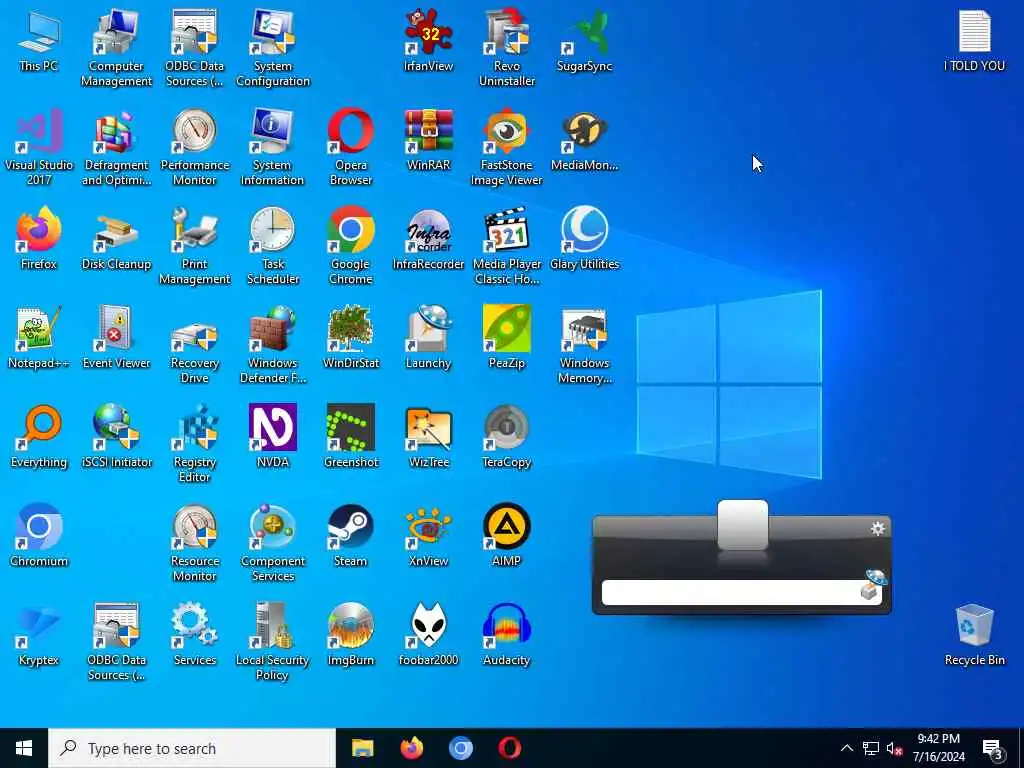Select the Firefox desktop shortcut
The width and height of the screenshot is (1024, 768).
tap(39, 238)
